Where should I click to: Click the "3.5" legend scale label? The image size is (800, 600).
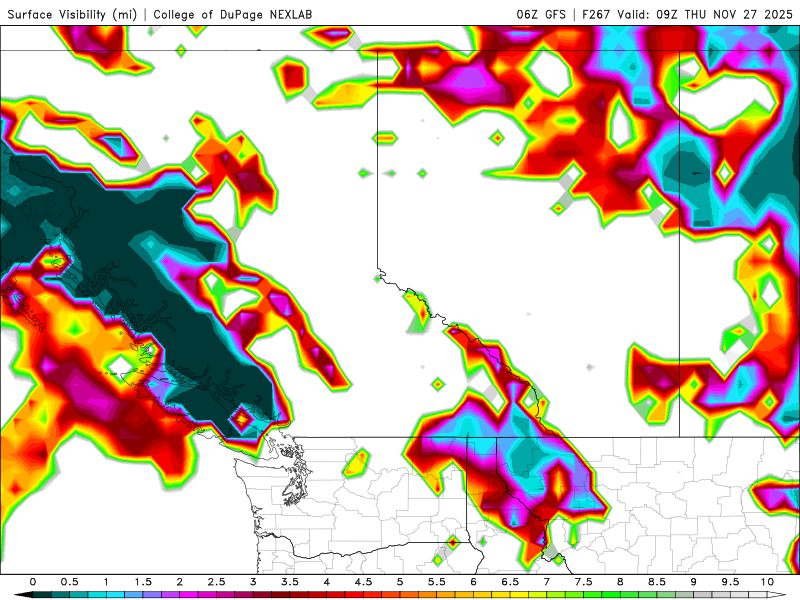290,582
